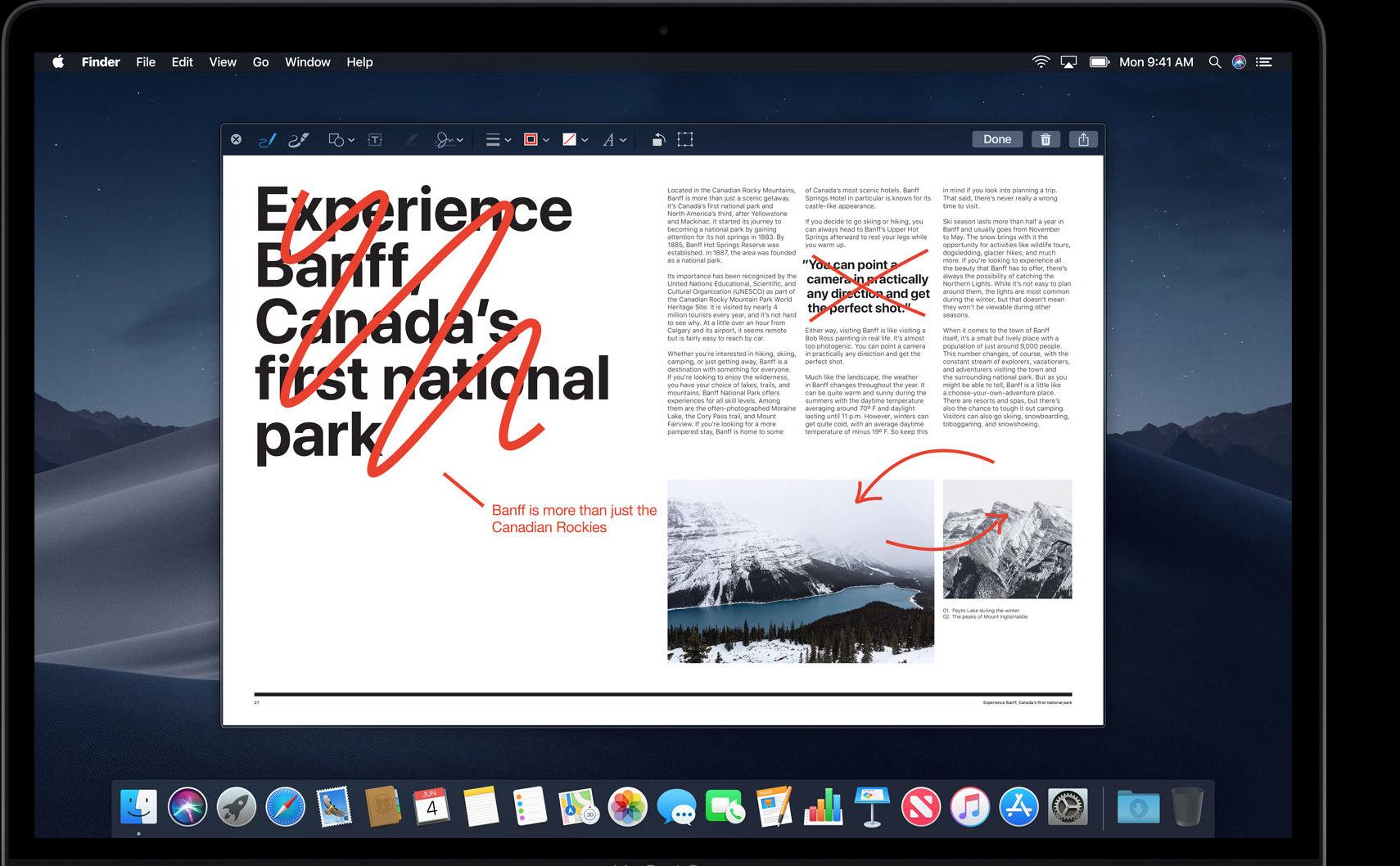Add a Text box annotation

[375, 140]
